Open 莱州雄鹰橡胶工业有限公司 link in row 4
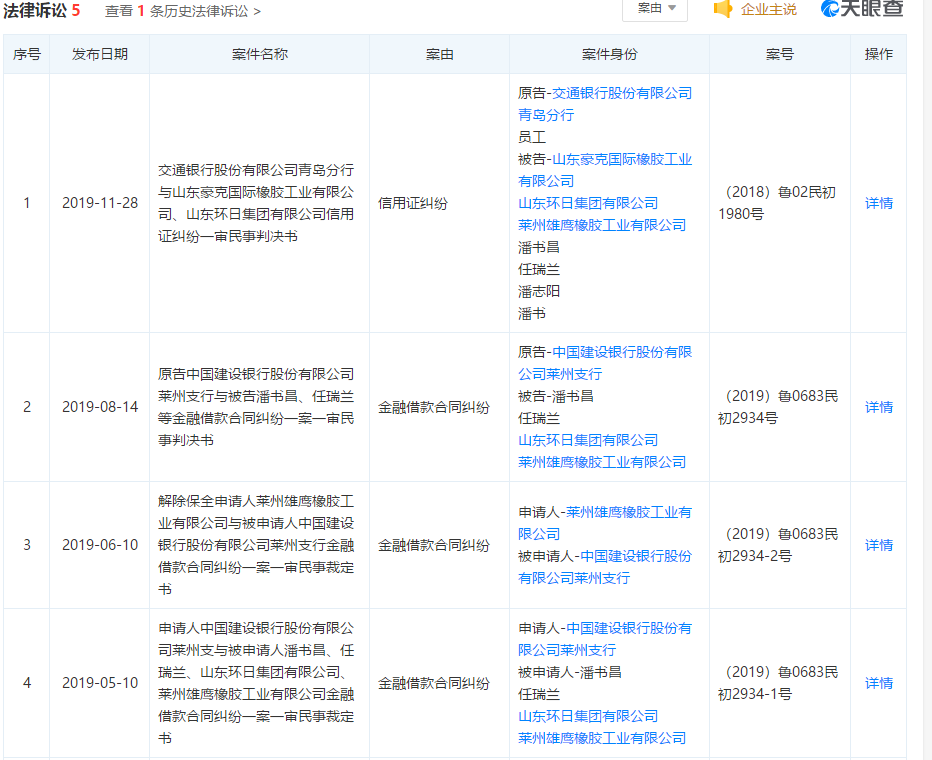Screen dimensions: 932x760 tap(602, 738)
